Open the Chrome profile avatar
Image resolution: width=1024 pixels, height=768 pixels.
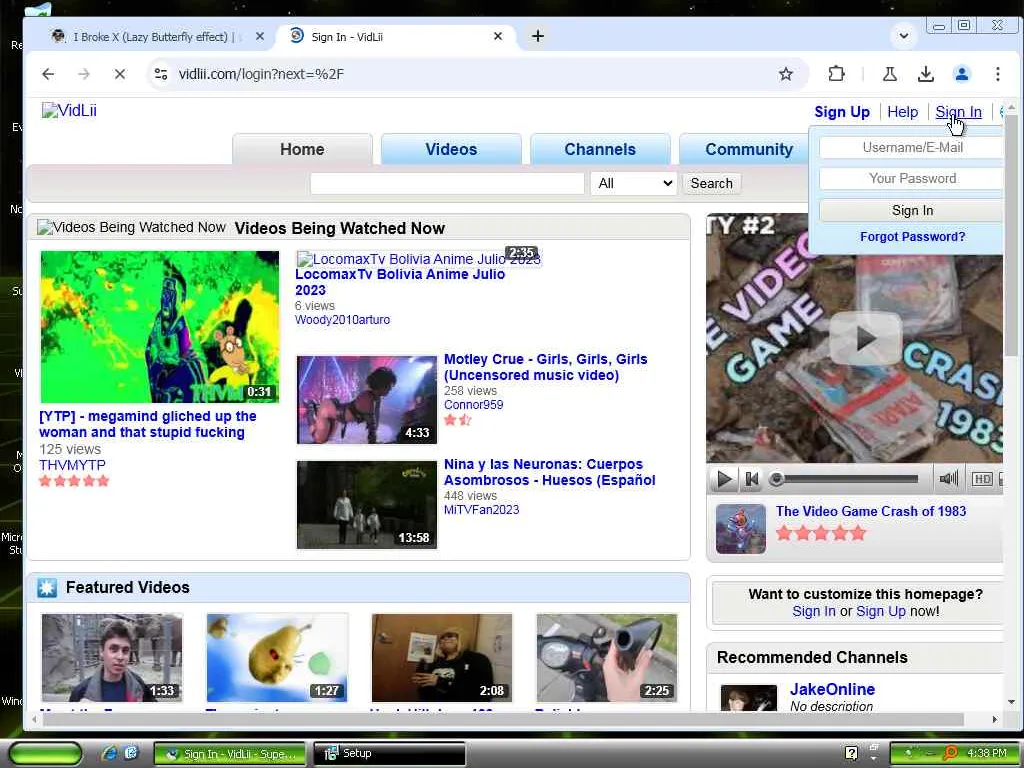click(962, 74)
